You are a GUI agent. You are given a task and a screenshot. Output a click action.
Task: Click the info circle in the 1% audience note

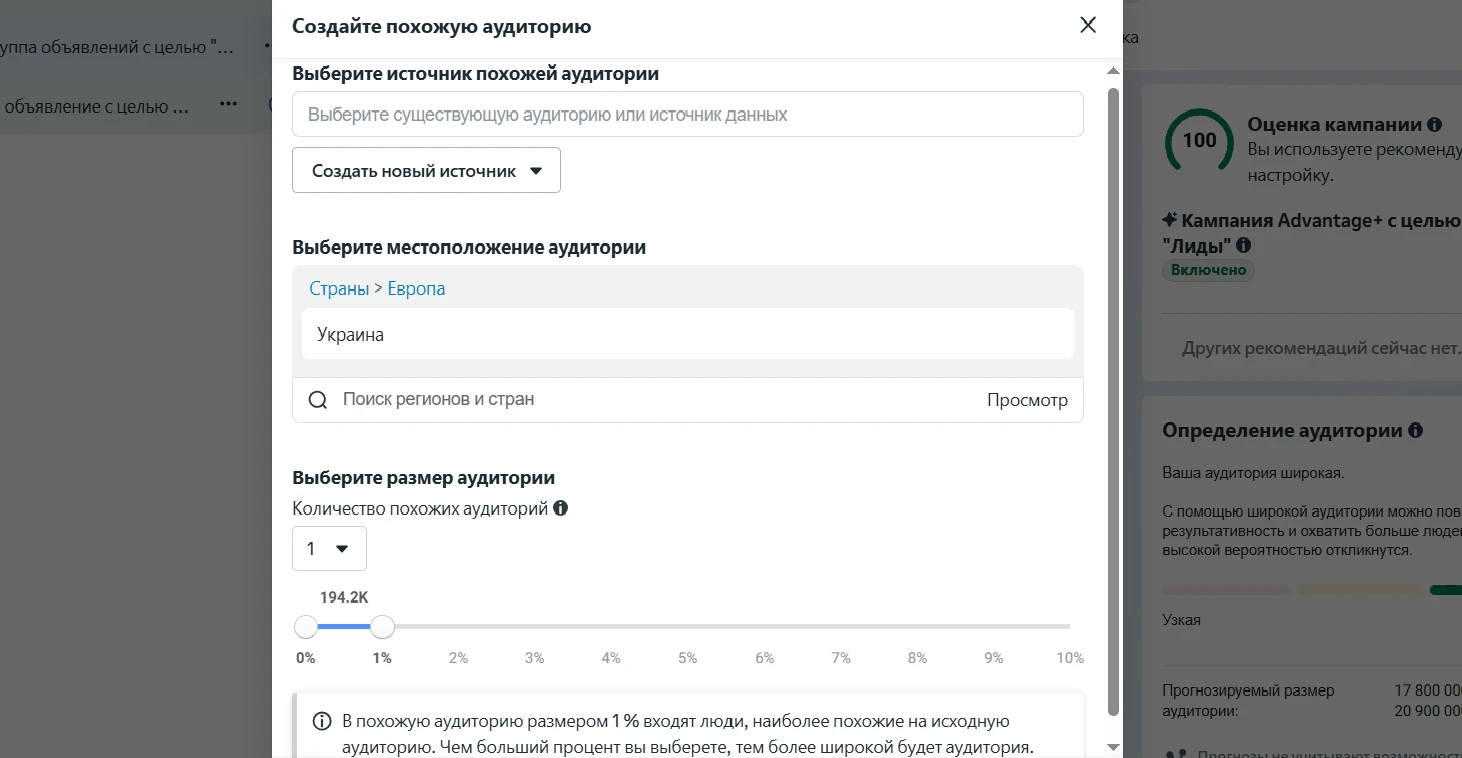(x=321, y=720)
